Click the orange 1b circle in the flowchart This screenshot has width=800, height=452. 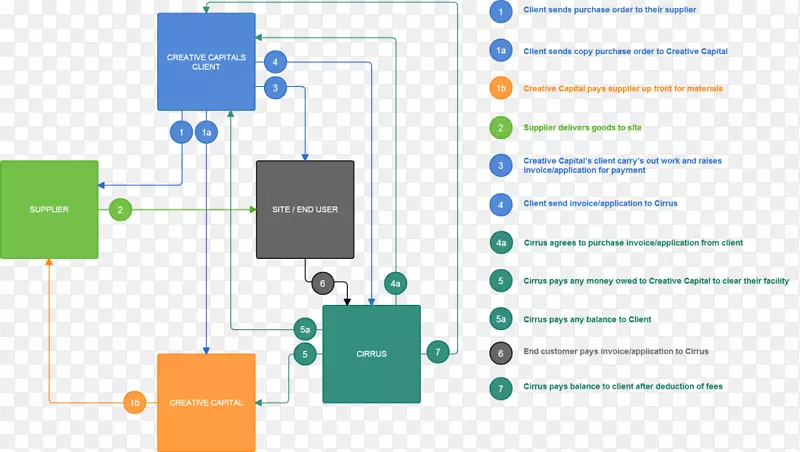click(135, 403)
